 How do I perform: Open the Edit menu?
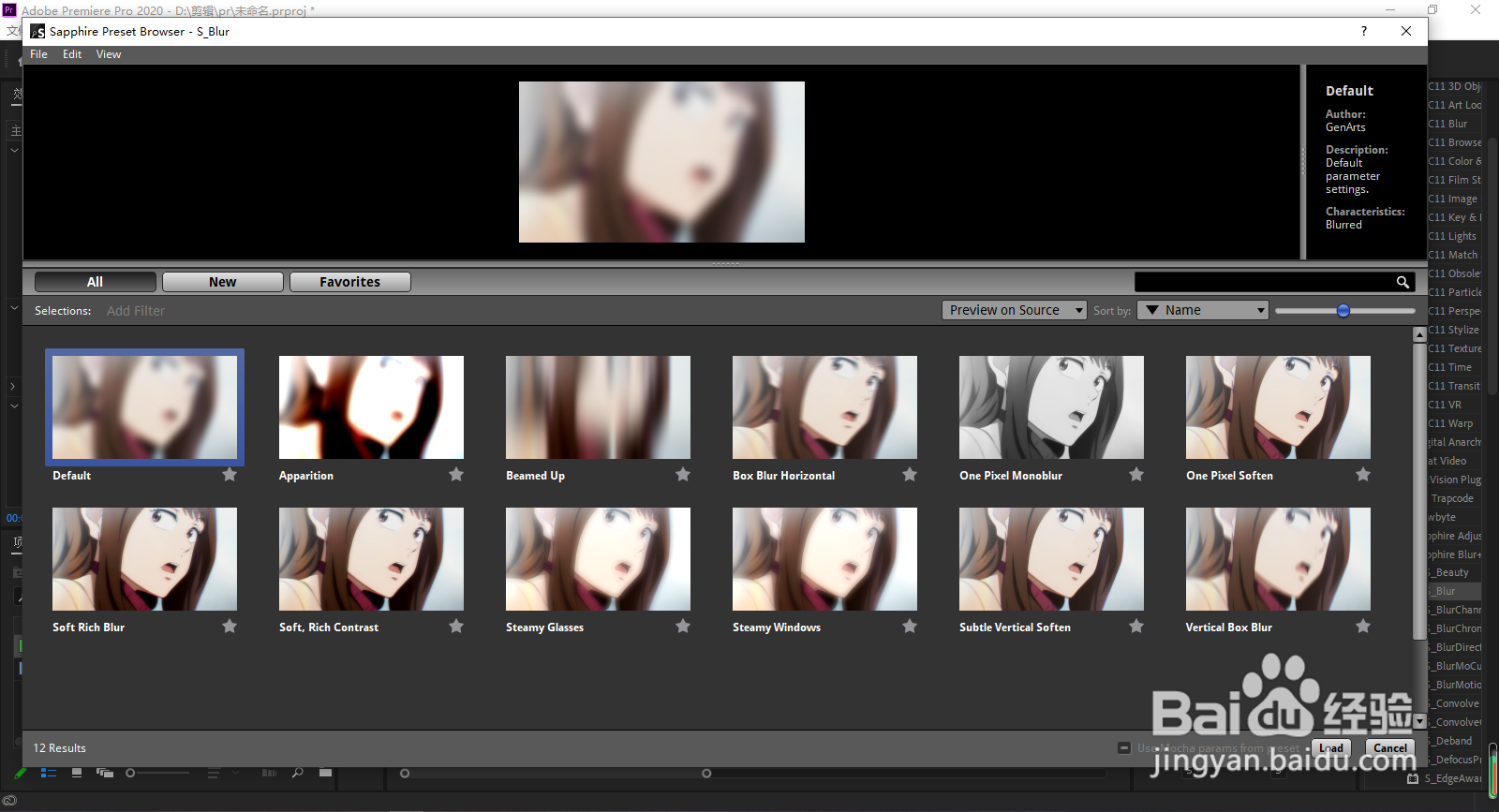[72, 54]
